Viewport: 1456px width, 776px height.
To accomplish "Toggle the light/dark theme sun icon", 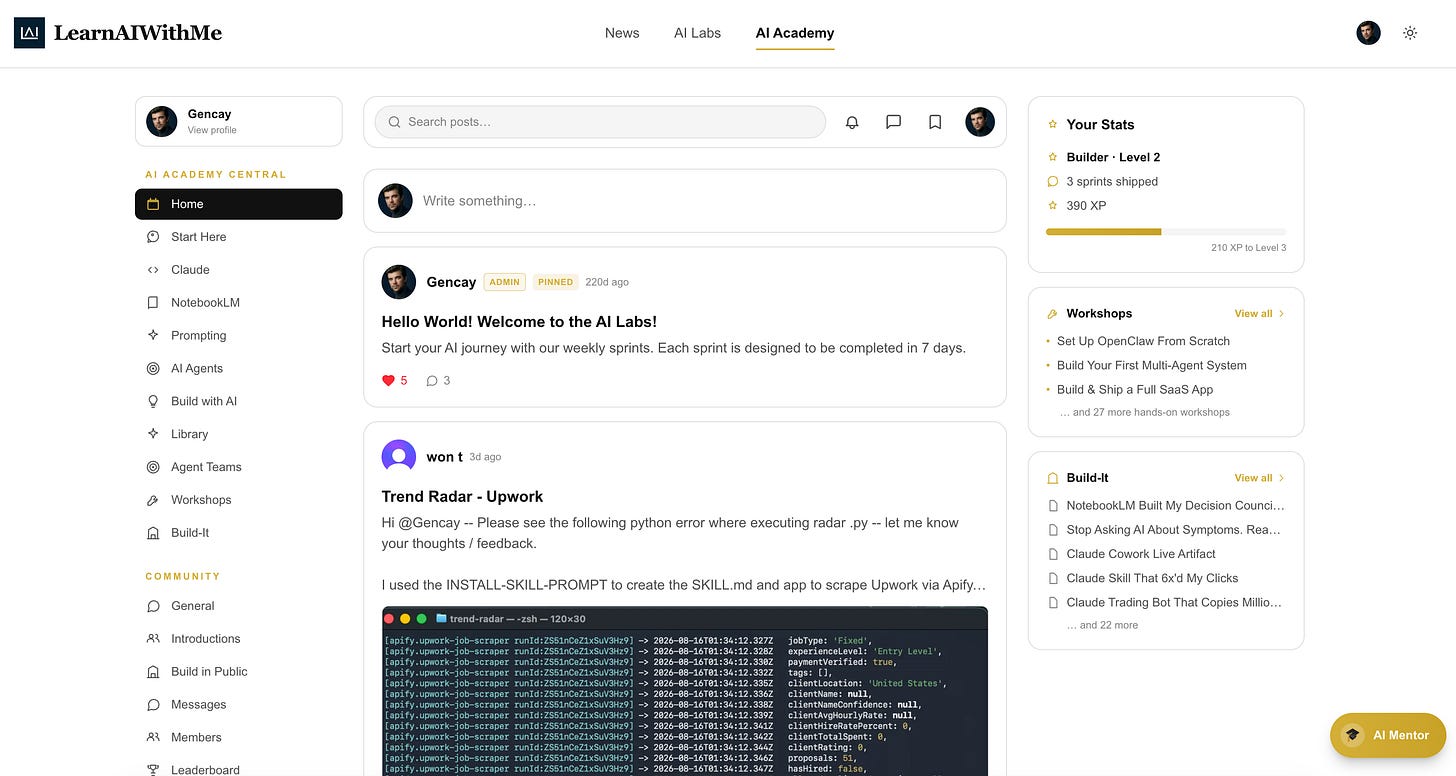I will [x=1410, y=33].
